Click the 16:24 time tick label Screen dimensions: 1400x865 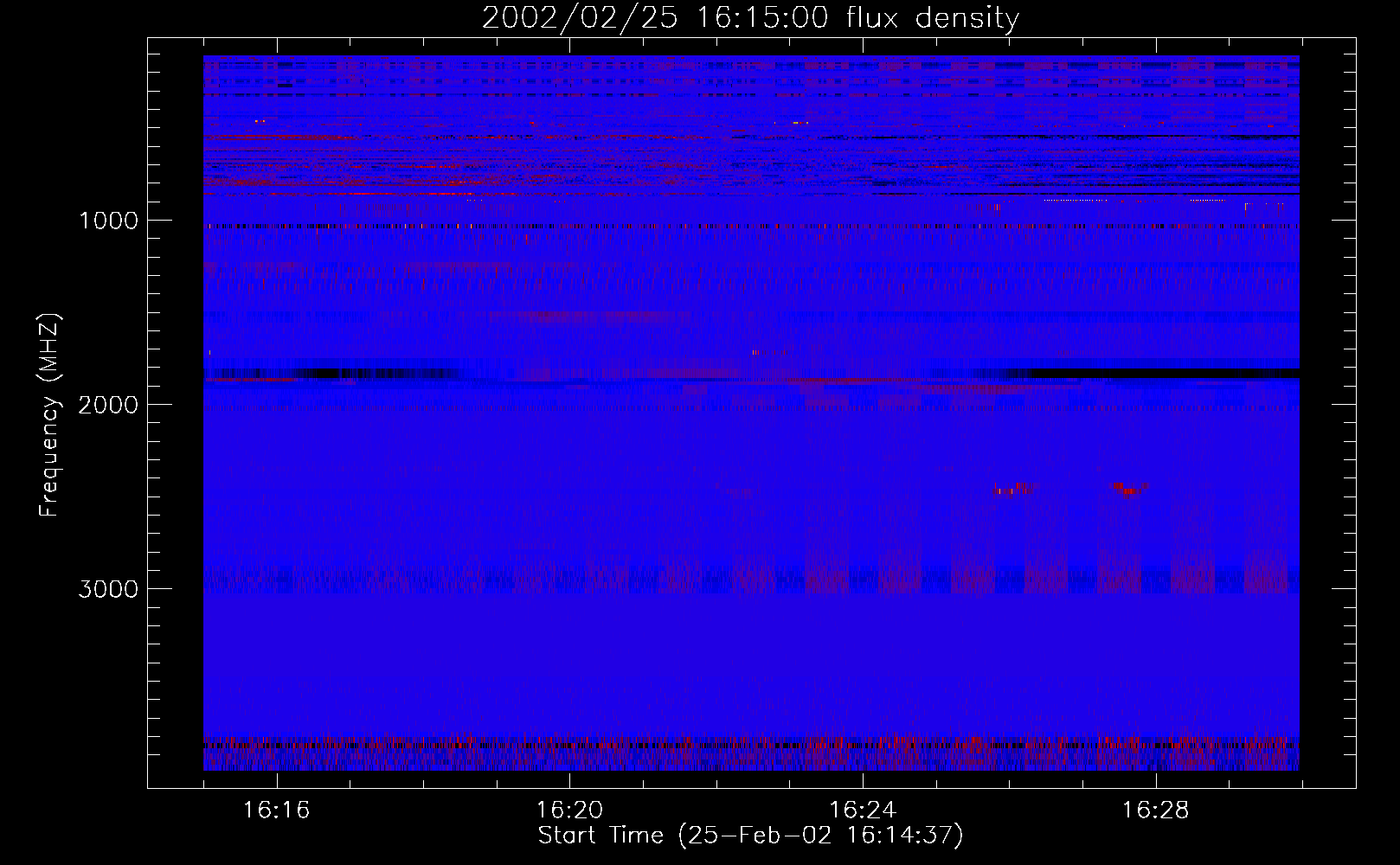pyautogui.click(x=863, y=811)
